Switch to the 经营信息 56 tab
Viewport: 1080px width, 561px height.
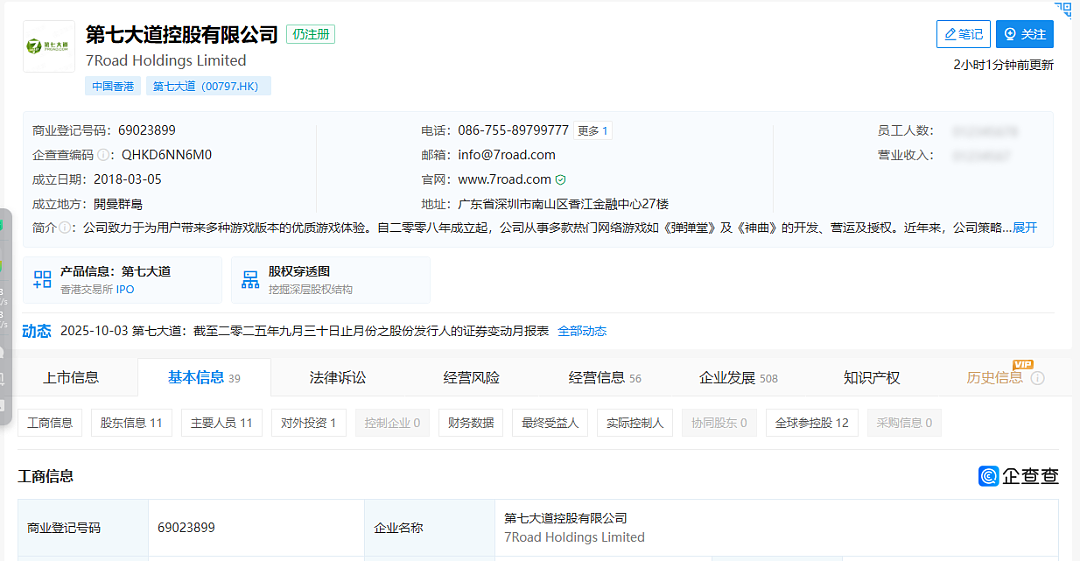click(x=605, y=378)
